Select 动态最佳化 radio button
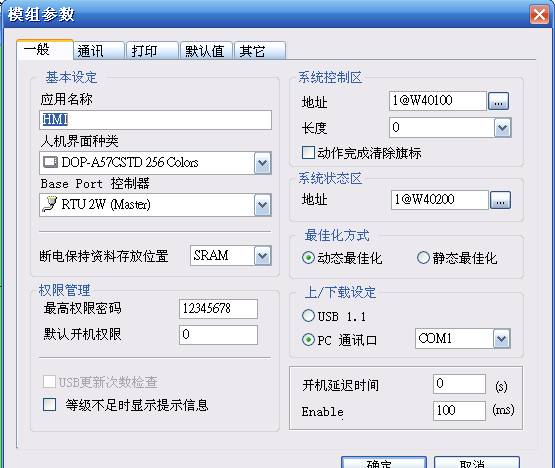 [308, 258]
